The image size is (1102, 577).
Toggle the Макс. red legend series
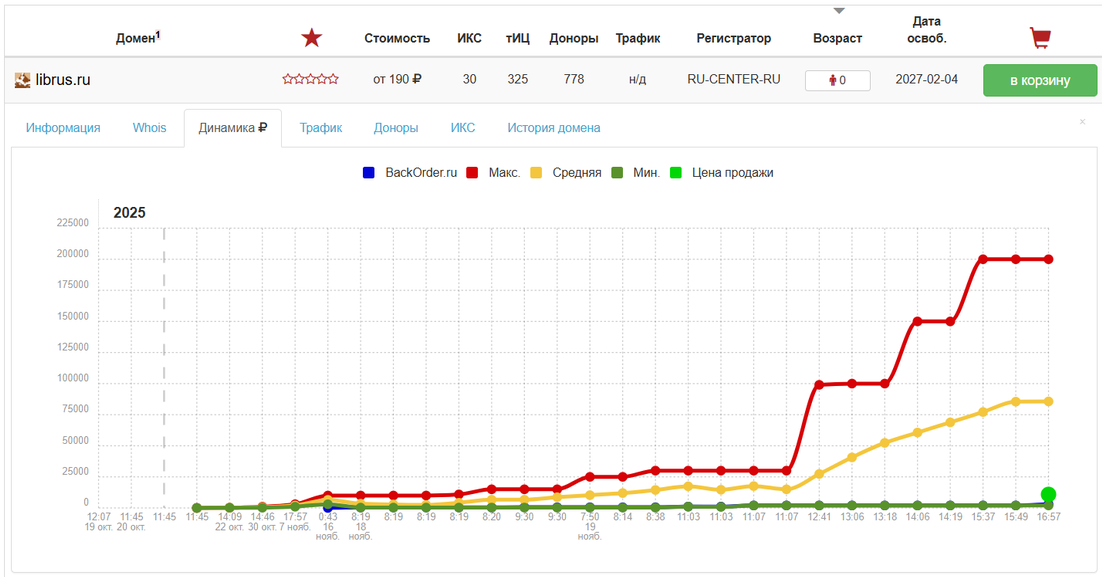[472, 173]
